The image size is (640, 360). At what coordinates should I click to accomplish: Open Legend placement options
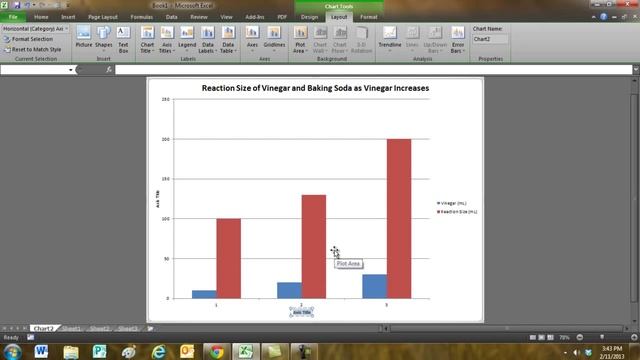(x=187, y=38)
